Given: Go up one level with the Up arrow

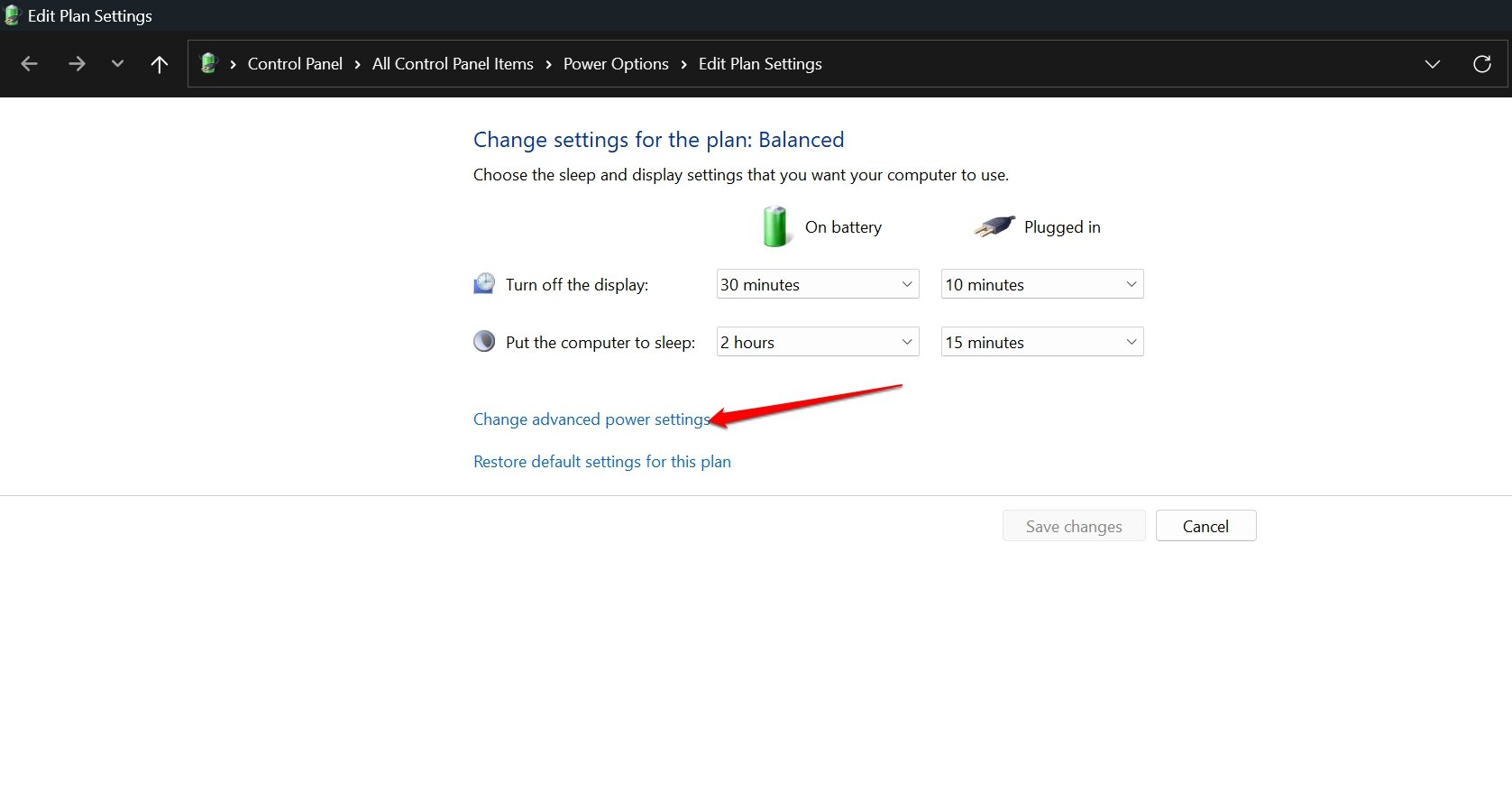Looking at the screenshot, I should tap(160, 64).
